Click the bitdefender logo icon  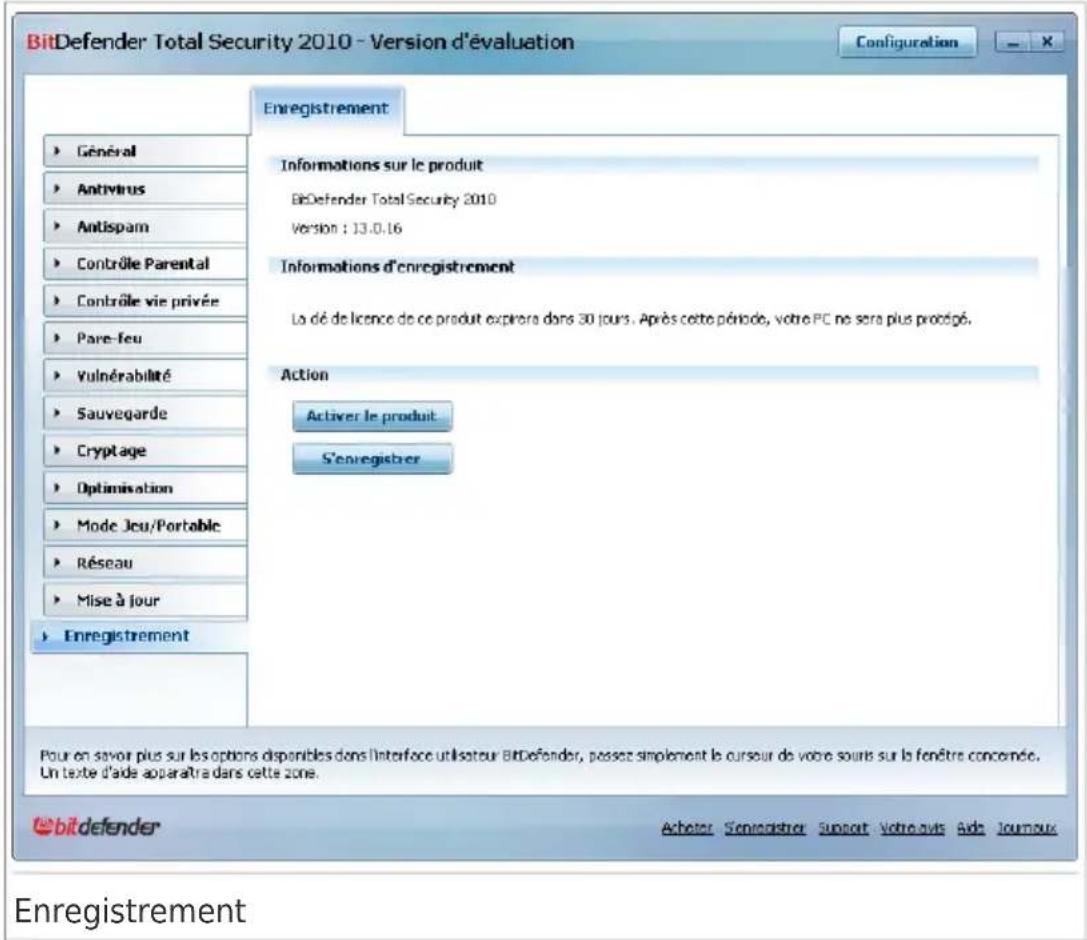point(96,826)
